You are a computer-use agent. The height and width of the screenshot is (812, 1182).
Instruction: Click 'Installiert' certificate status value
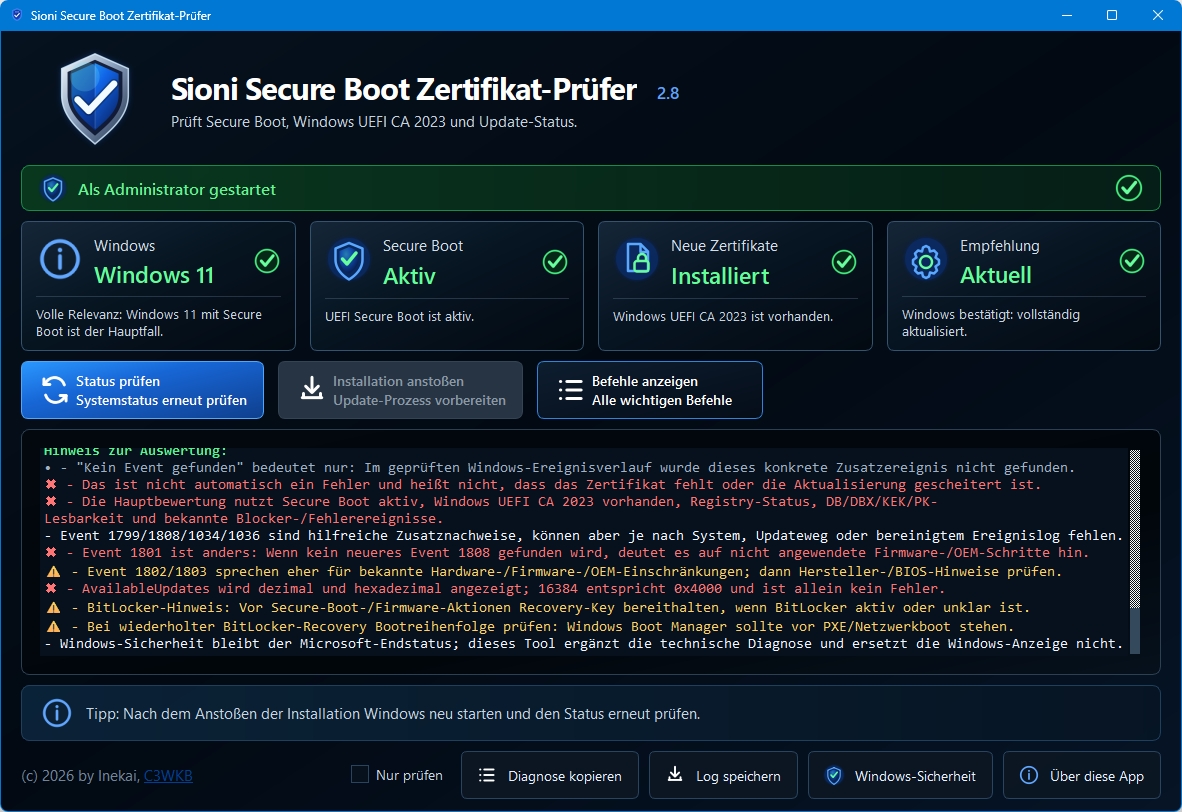coord(720,276)
